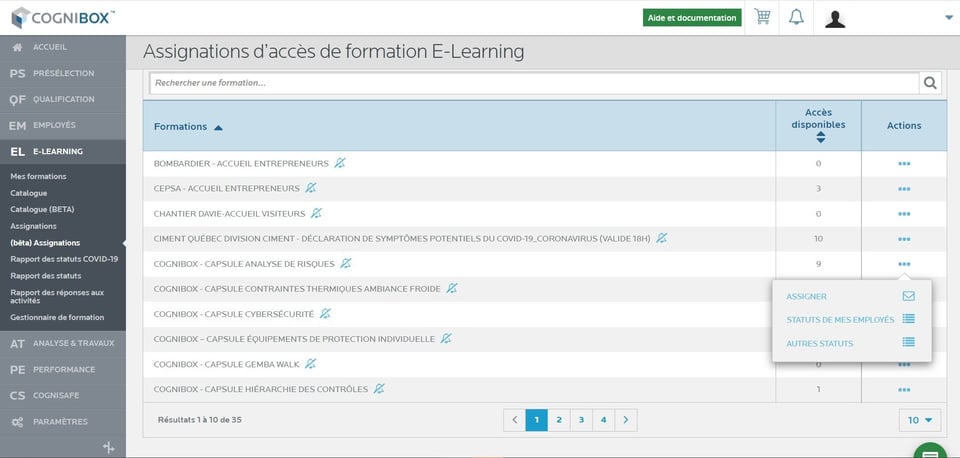Click COGNIBOX - CAPSULE GEMBA WALK text

point(227,364)
